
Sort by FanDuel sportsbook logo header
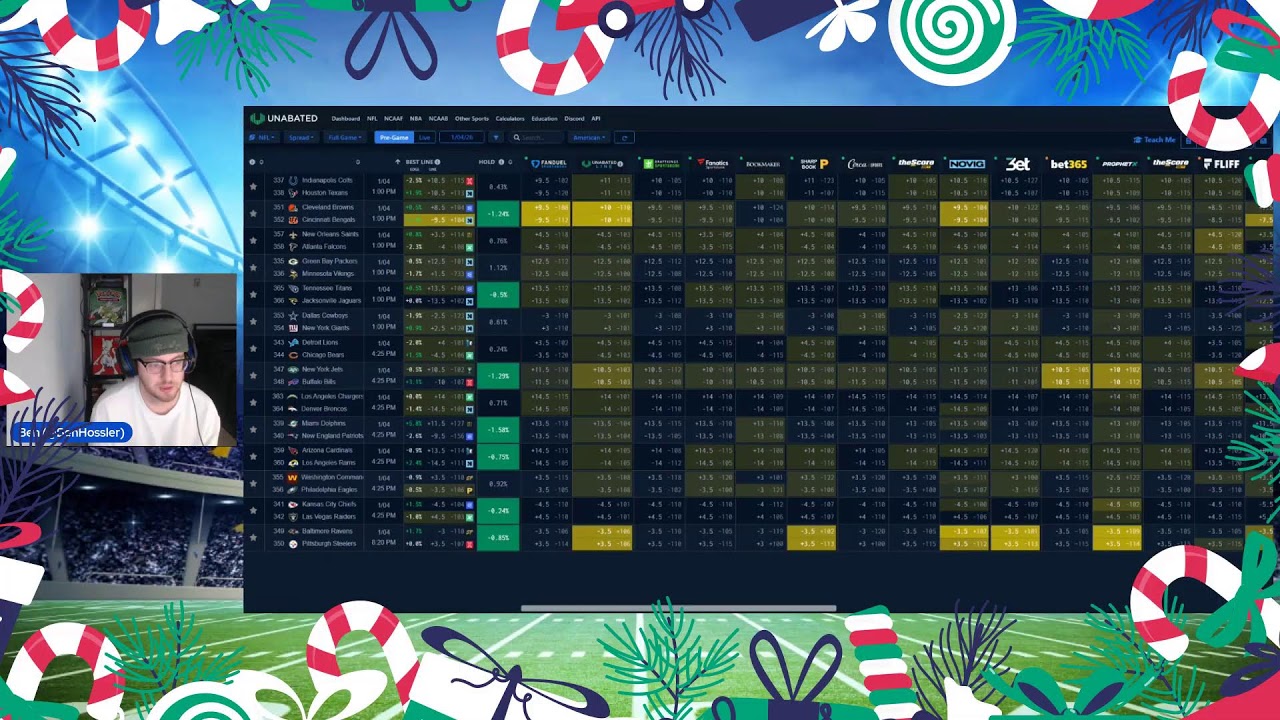click(548, 163)
